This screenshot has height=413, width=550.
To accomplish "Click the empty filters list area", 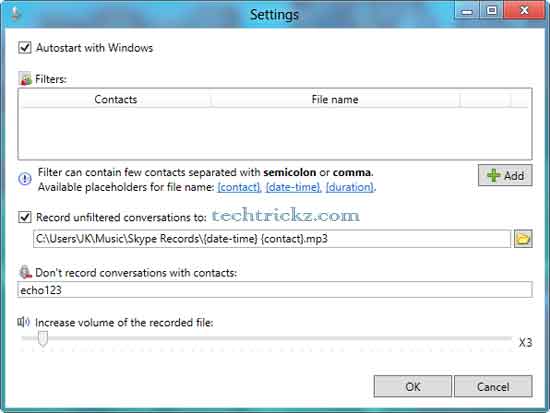I will tap(275, 133).
